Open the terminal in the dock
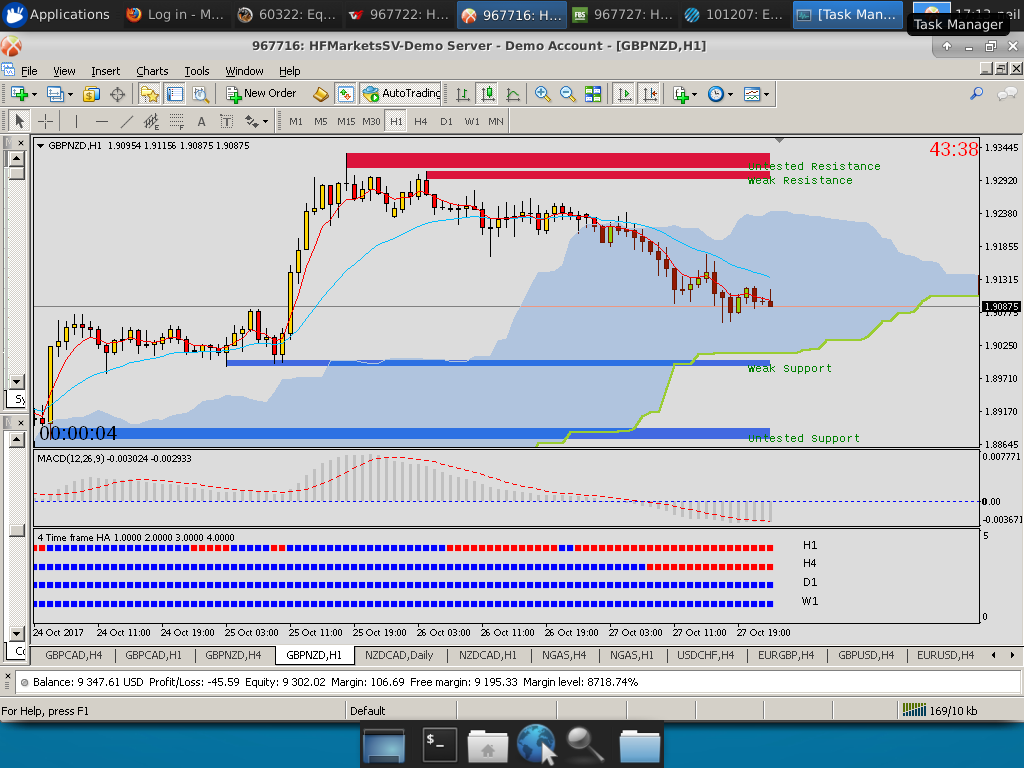 (439, 744)
